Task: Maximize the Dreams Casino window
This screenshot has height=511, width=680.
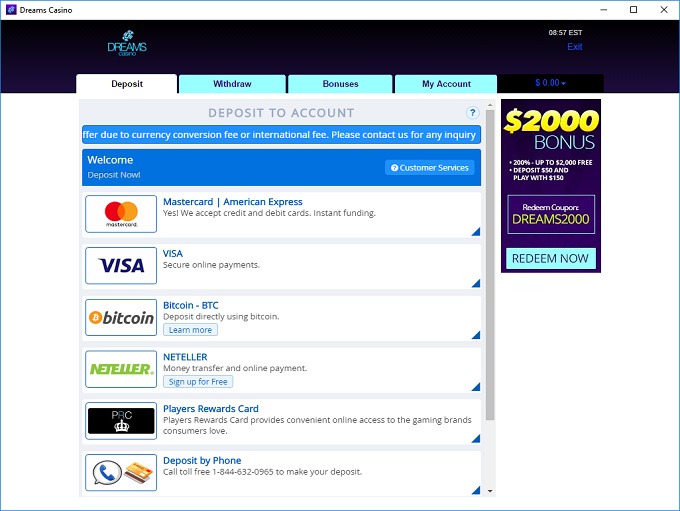Action: [x=634, y=10]
